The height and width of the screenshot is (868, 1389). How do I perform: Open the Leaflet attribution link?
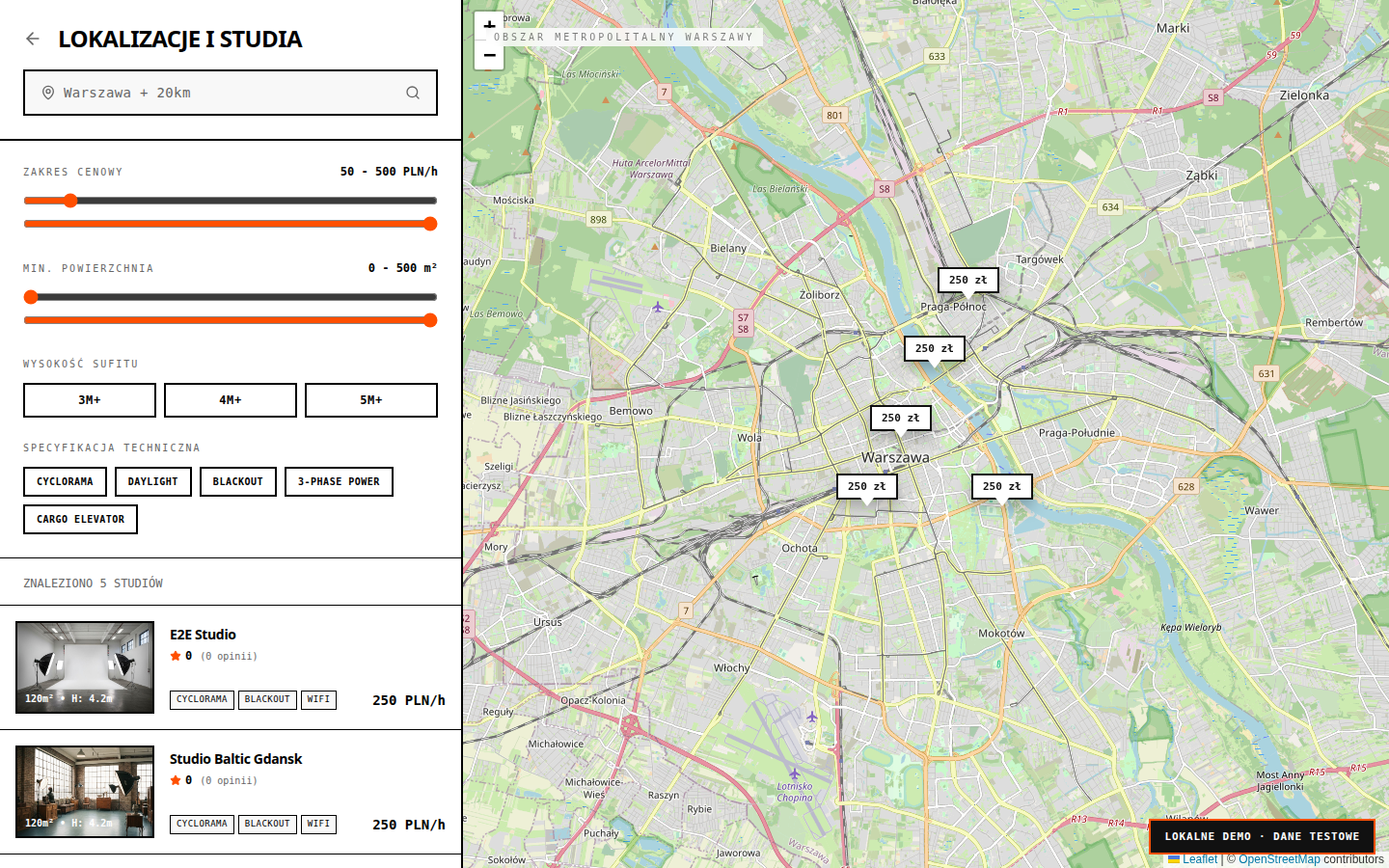click(1200, 859)
